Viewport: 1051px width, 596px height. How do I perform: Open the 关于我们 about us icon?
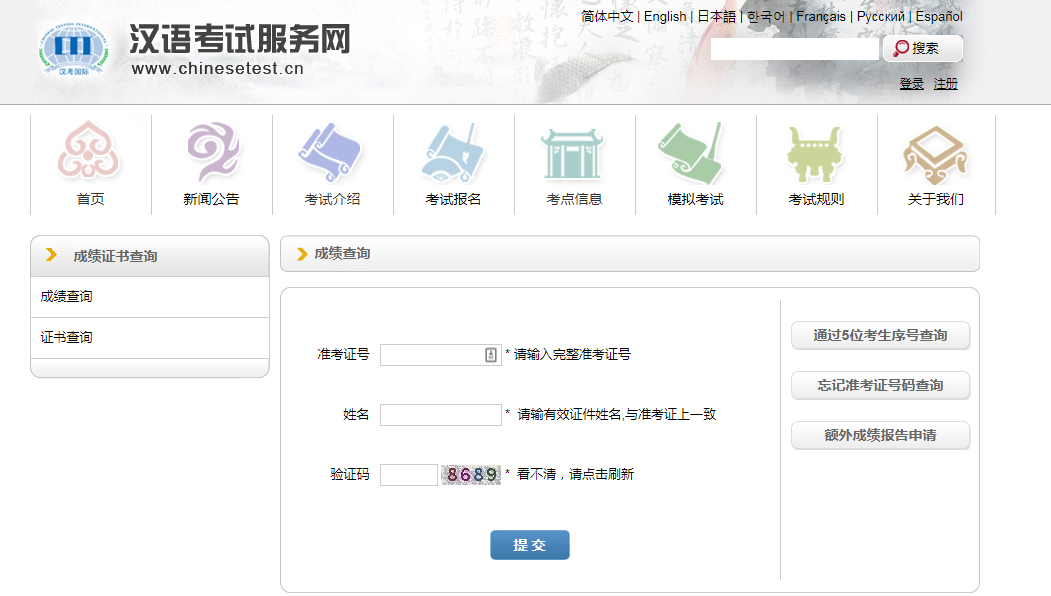click(936, 153)
